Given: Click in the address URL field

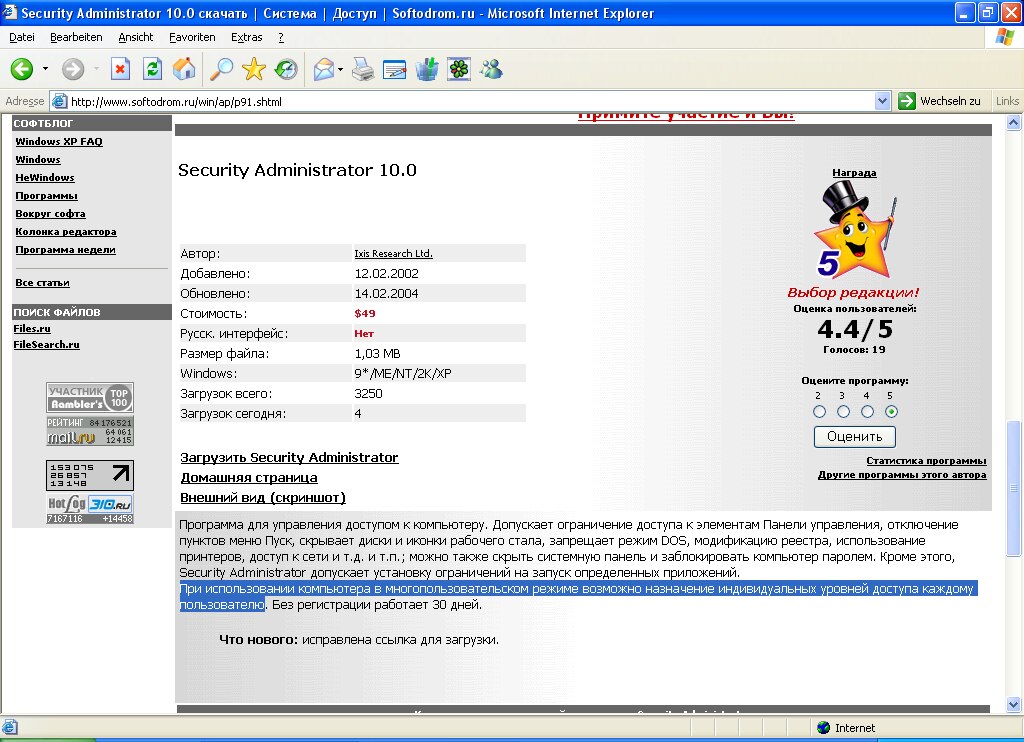Looking at the screenshot, I should (470, 101).
